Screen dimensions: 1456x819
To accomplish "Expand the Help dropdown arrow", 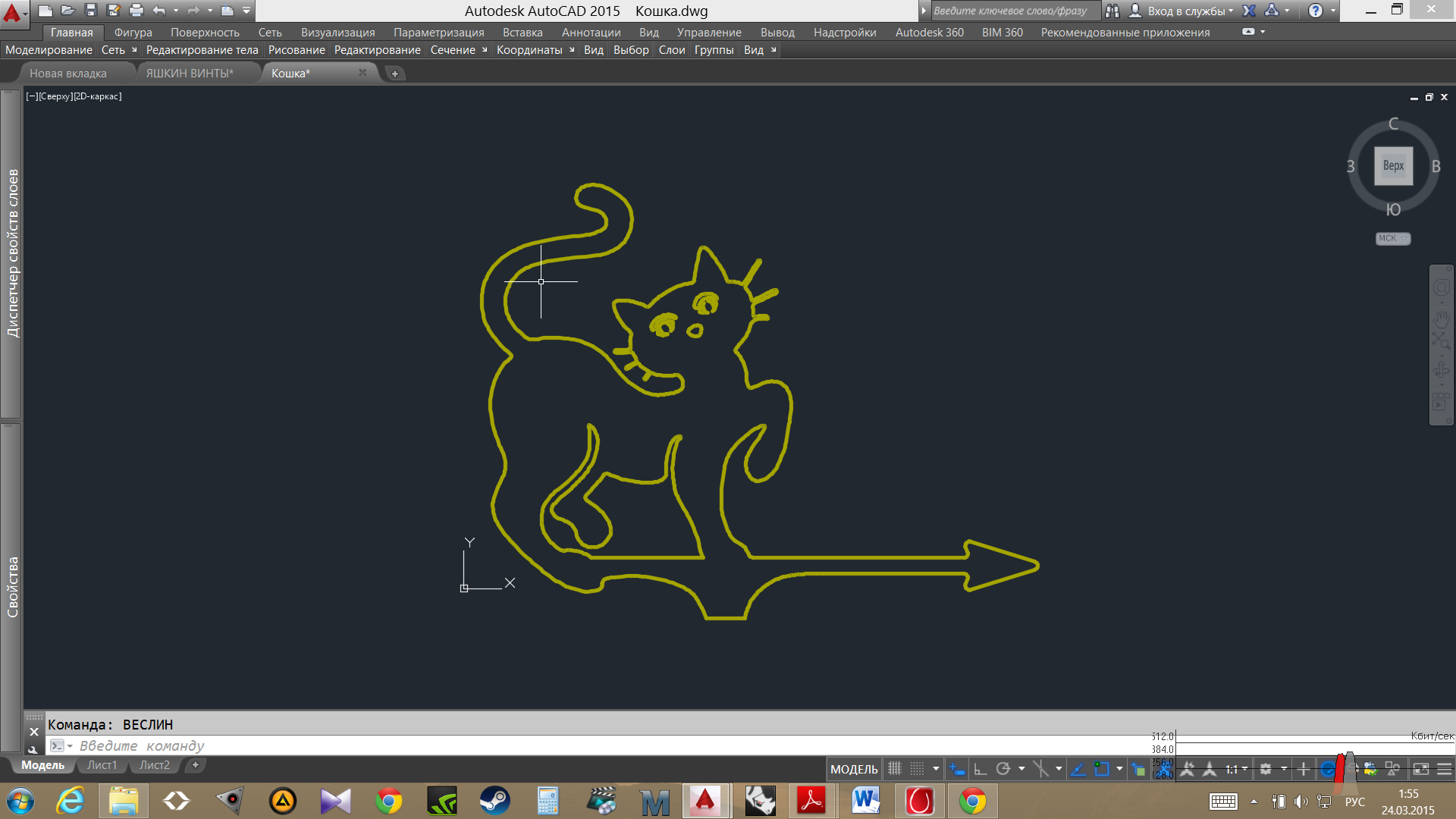I will [x=1333, y=11].
